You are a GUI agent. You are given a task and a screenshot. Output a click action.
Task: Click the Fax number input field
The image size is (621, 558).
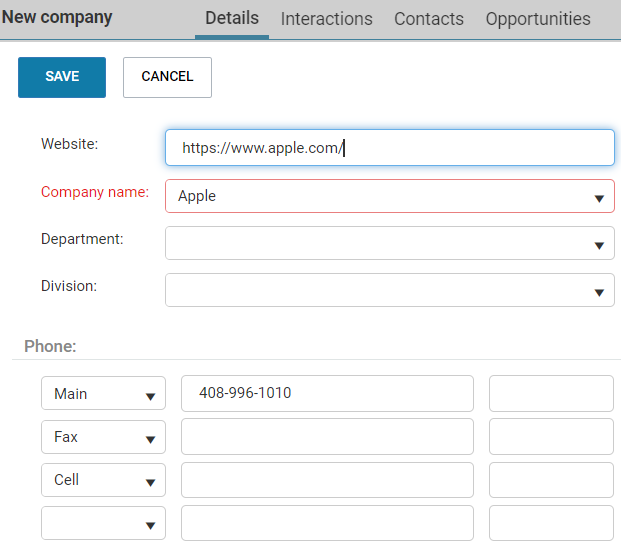click(327, 437)
